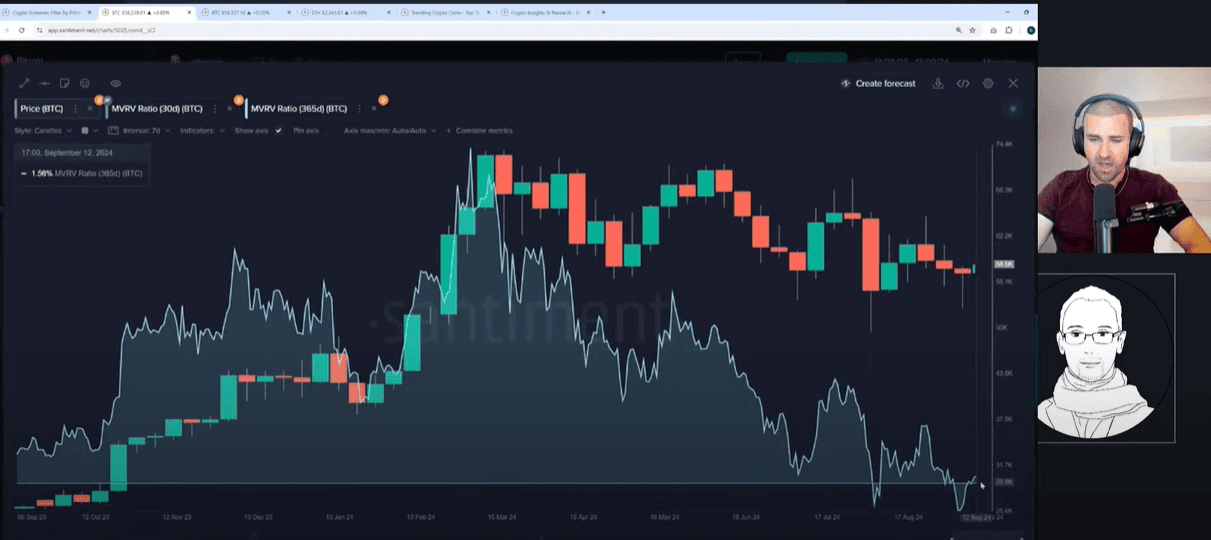Open the emoji sticker tool
Viewport: 1211px width, 540px height.
pos(85,84)
